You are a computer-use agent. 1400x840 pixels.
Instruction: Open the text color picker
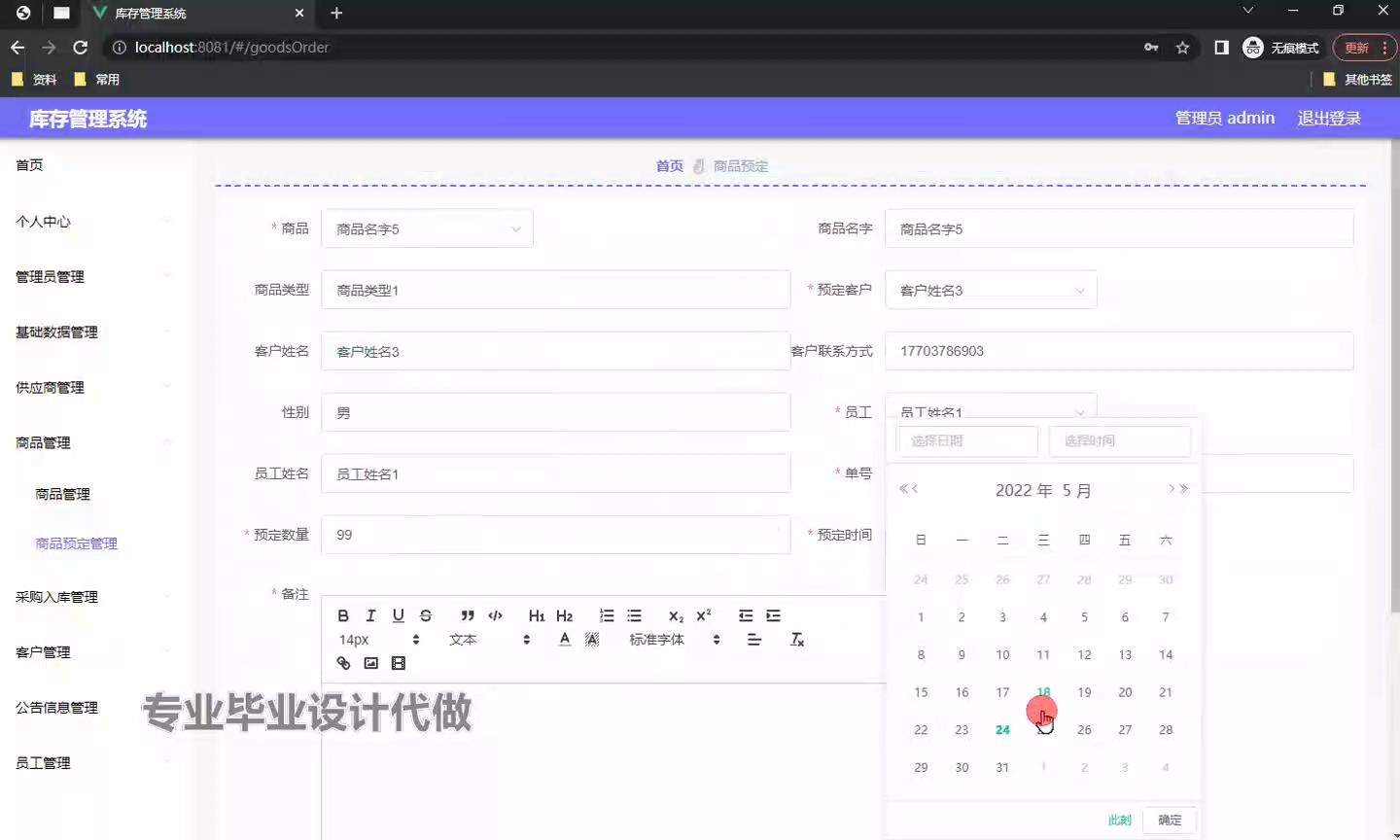[565, 640]
